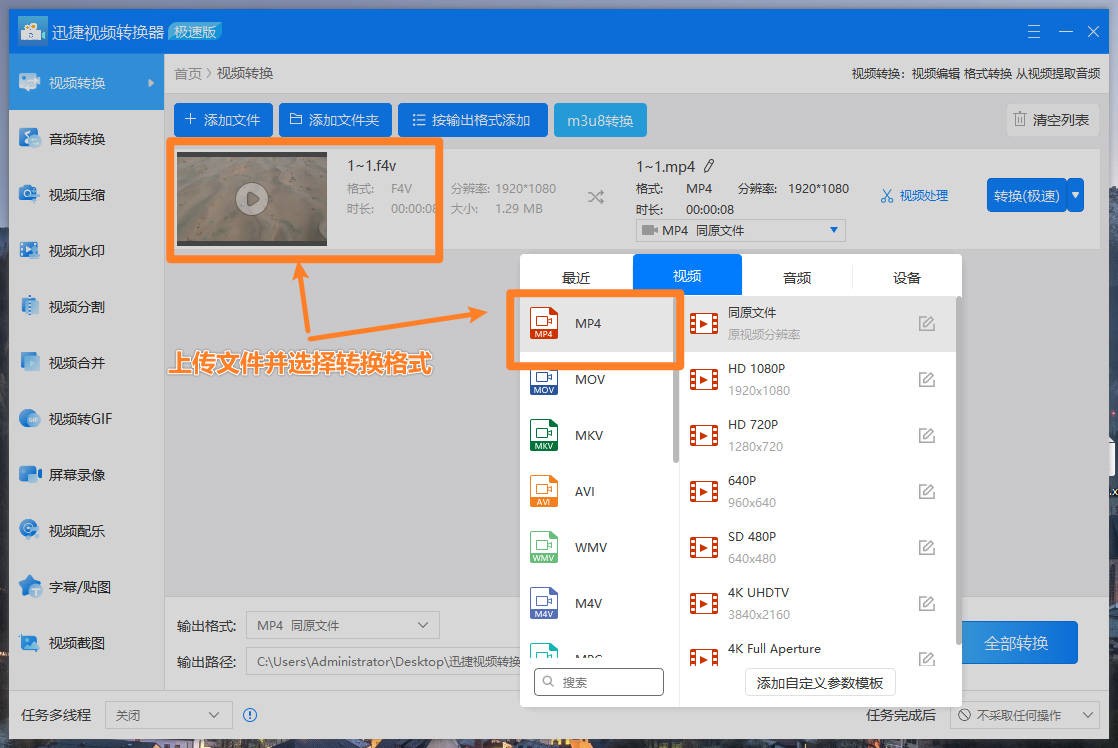The width and height of the screenshot is (1118, 748).
Task: Expand the 输出格式 combo box
Action: tap(342, 624)
